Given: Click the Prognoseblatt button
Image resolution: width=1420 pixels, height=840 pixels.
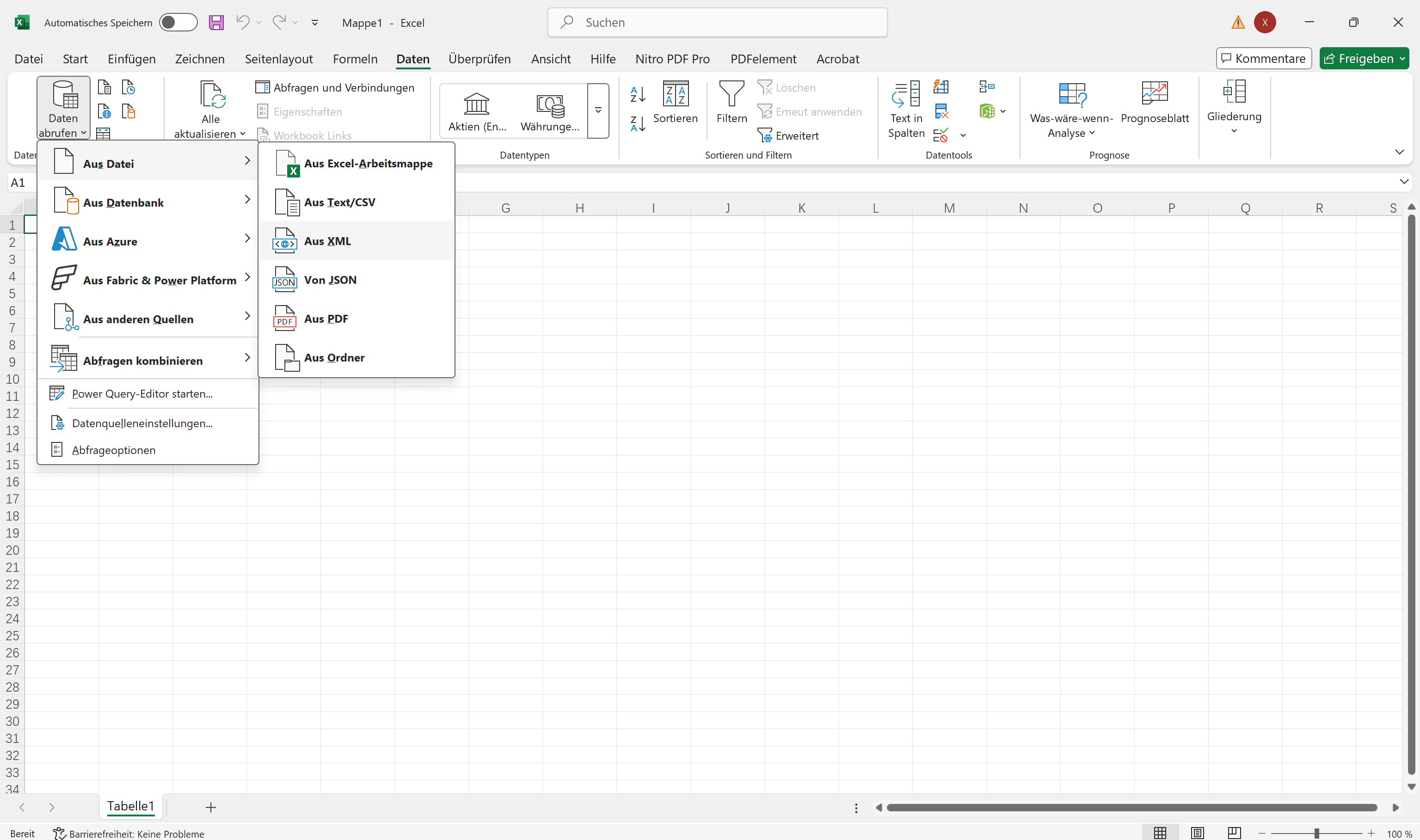Looking at the screenshot, I should click(x=1154, y=103).
